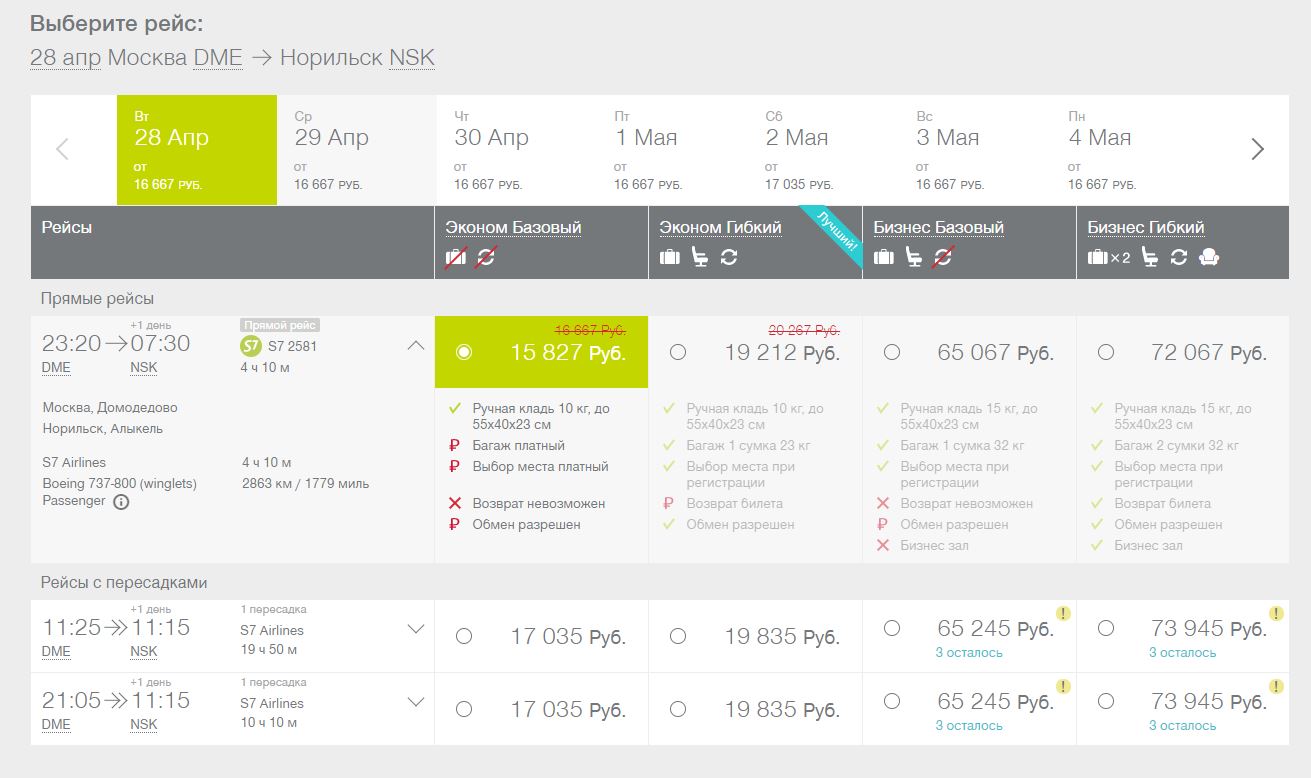Viewport: 1311px width, 778px height.
Task: Select the 19 212 Руб. Эконом Гибкий fare
Action: tap(678, 352)
